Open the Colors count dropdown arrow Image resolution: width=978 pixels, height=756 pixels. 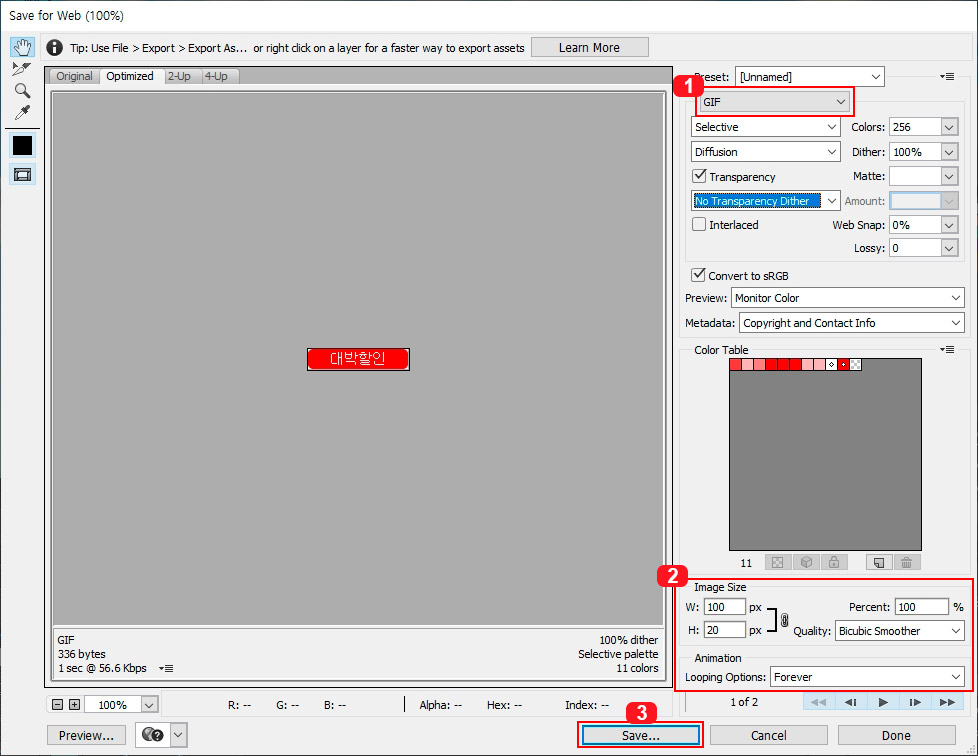click(x=949, y=127)
